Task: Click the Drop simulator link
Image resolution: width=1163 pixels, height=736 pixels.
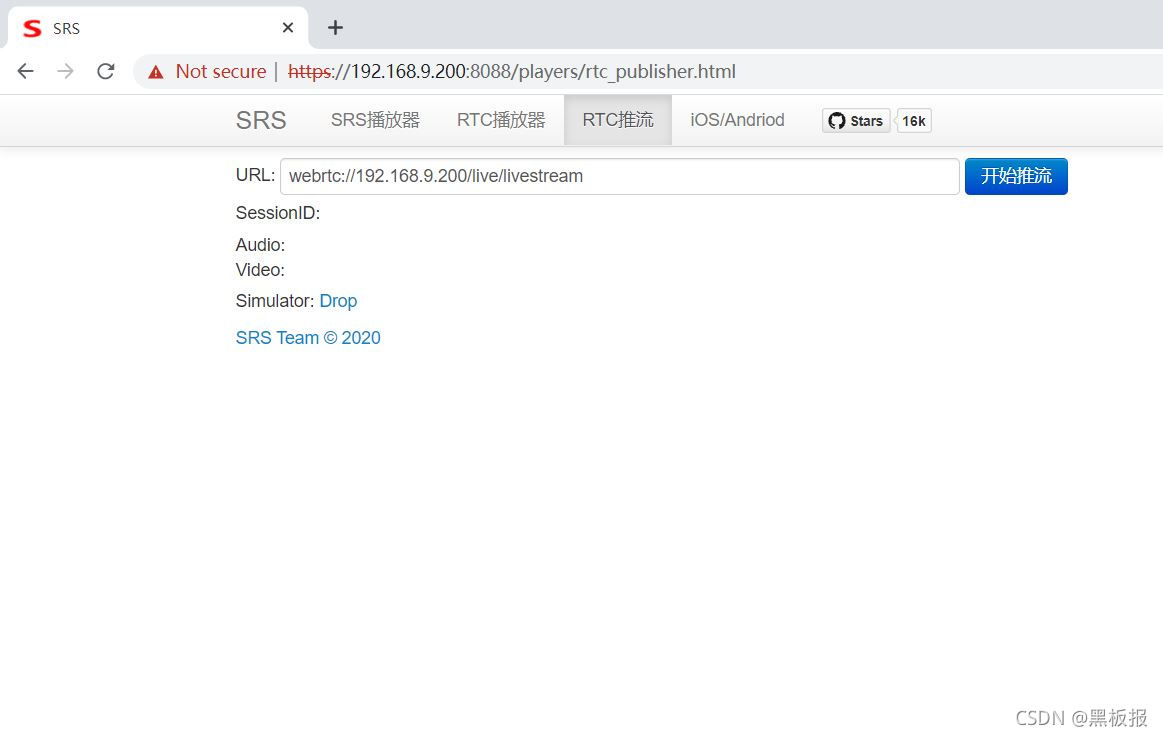Action: (338, 301)
